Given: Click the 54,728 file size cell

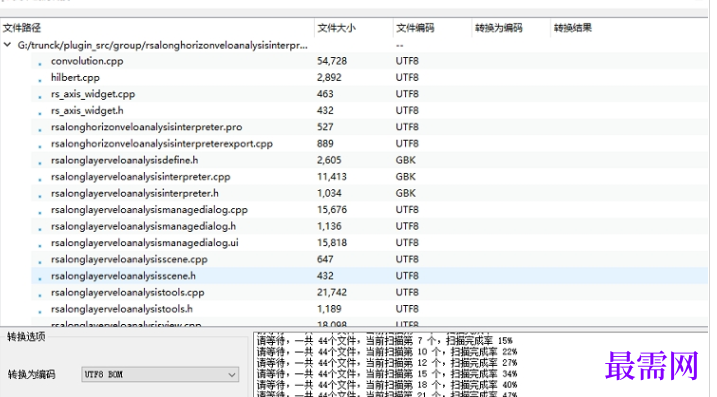Looking at the screenshot, I should tap(332, 61).
